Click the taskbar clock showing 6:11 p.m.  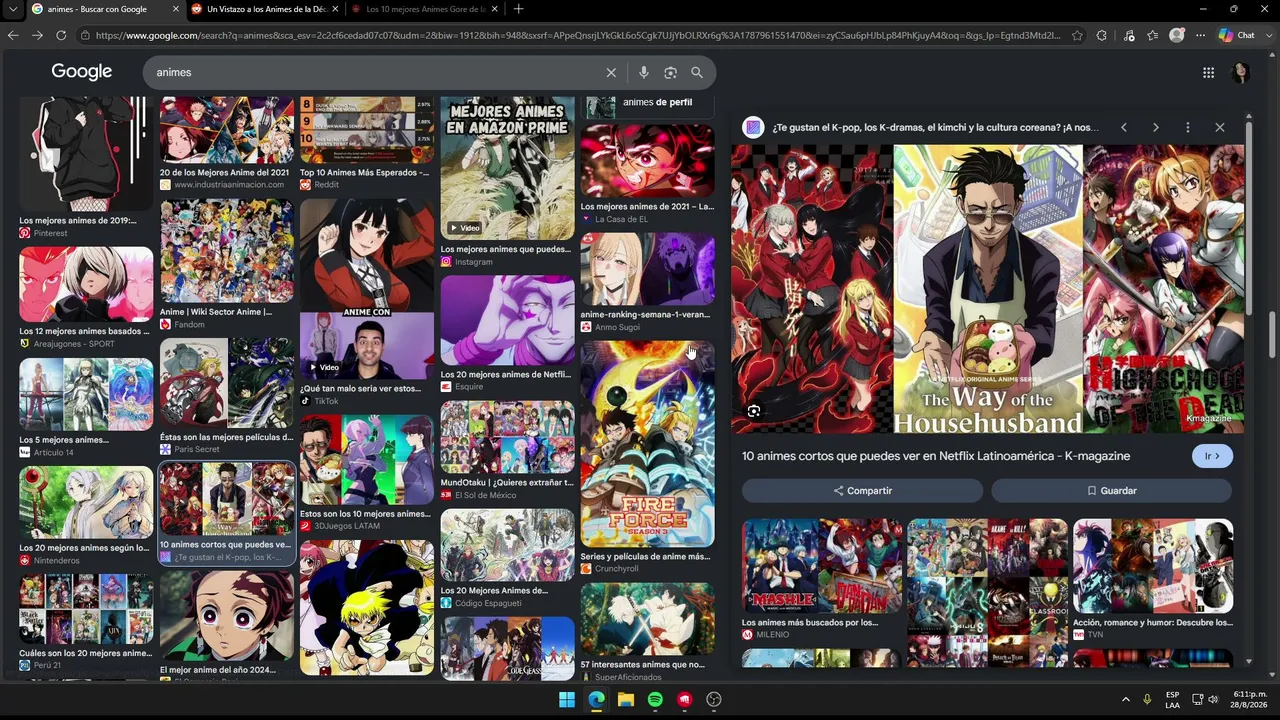click(x=1250, y=699)
